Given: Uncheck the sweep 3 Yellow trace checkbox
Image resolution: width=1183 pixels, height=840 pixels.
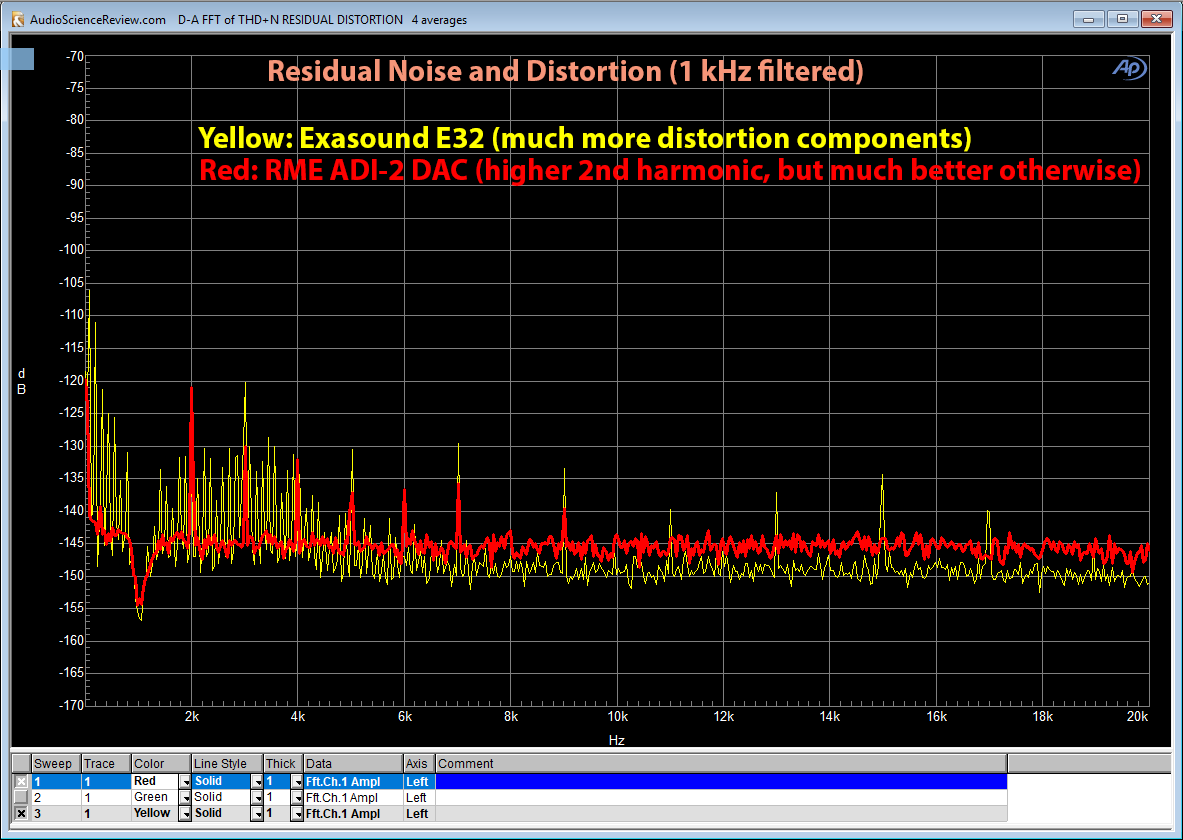Looking at the screenshot, I should [21, 814].
